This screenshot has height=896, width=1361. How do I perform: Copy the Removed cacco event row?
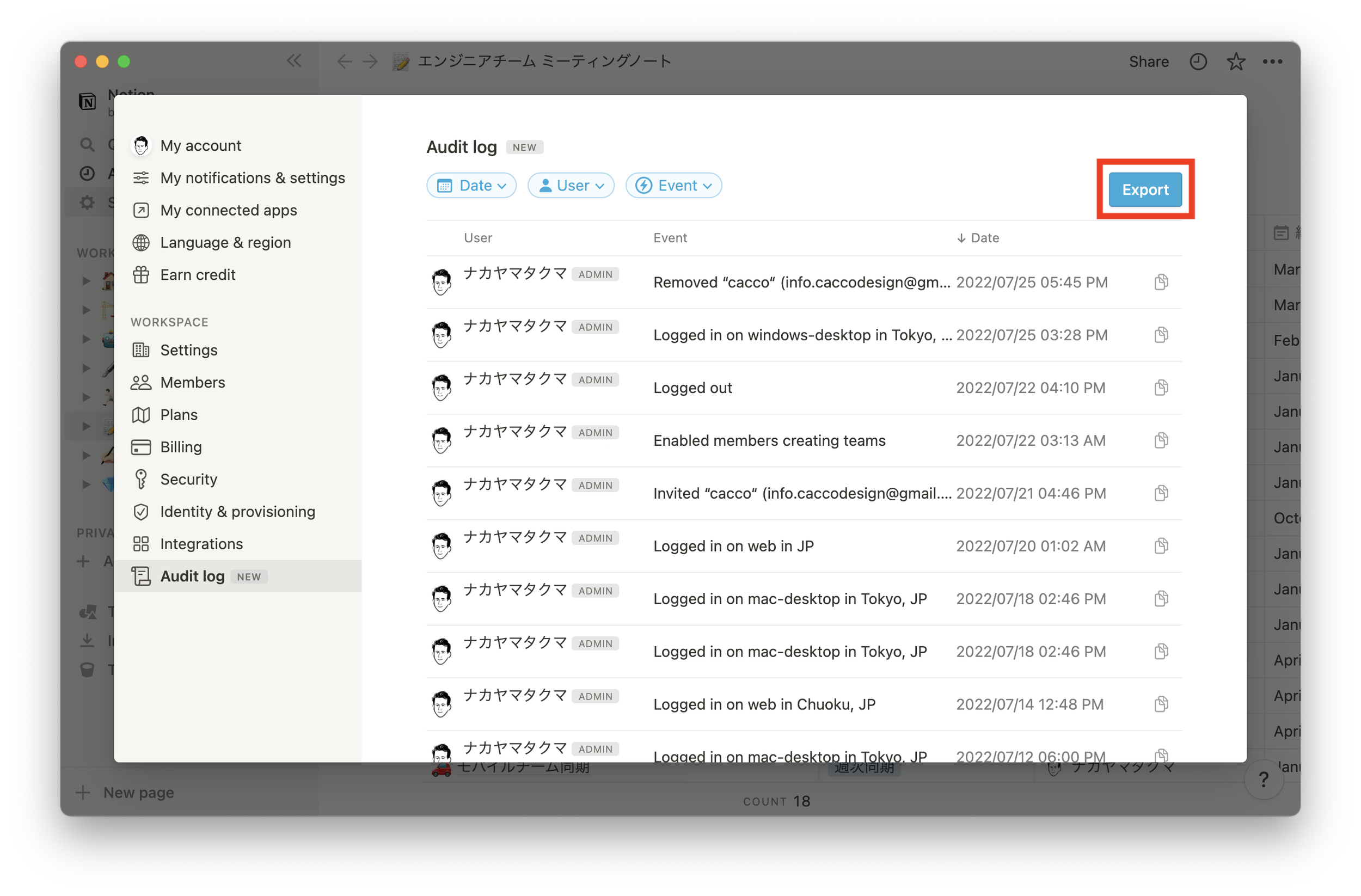coord(1161,282)
